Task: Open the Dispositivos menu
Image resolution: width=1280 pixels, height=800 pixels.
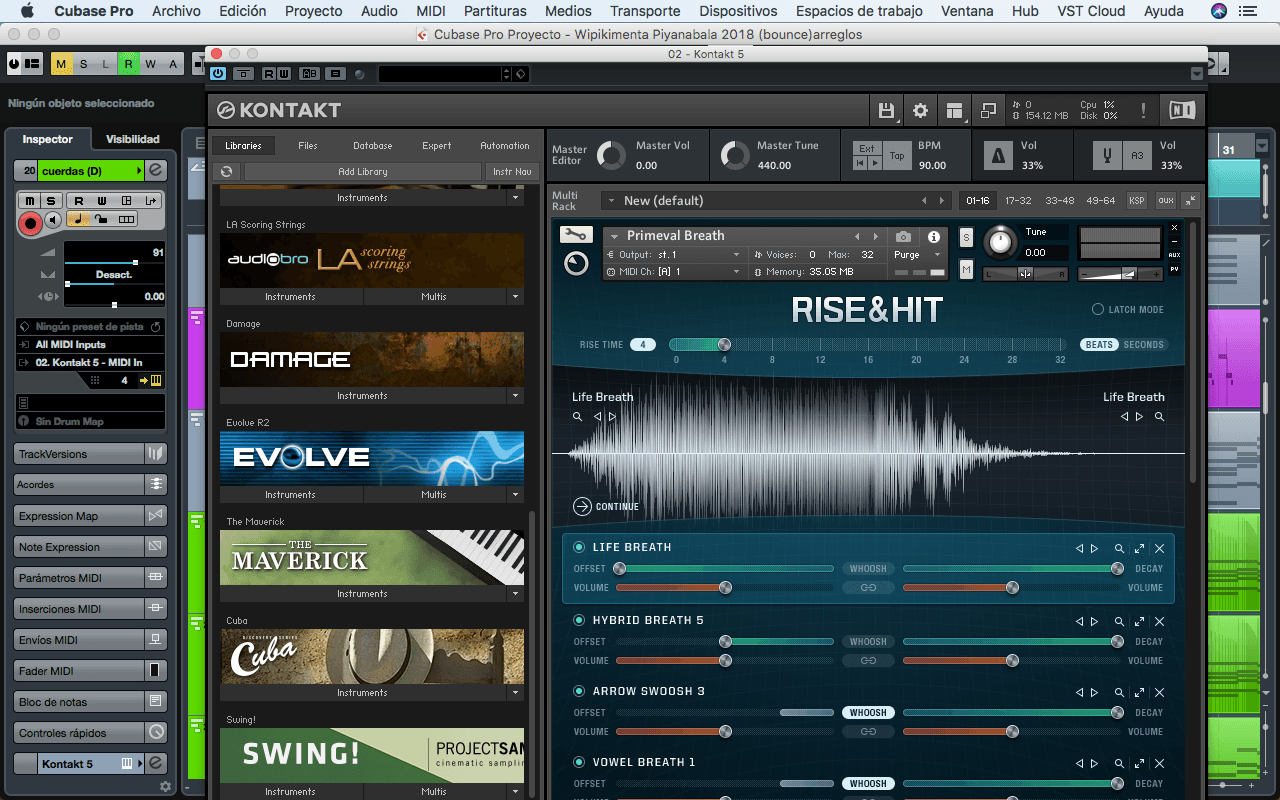Action: point(738,11)
